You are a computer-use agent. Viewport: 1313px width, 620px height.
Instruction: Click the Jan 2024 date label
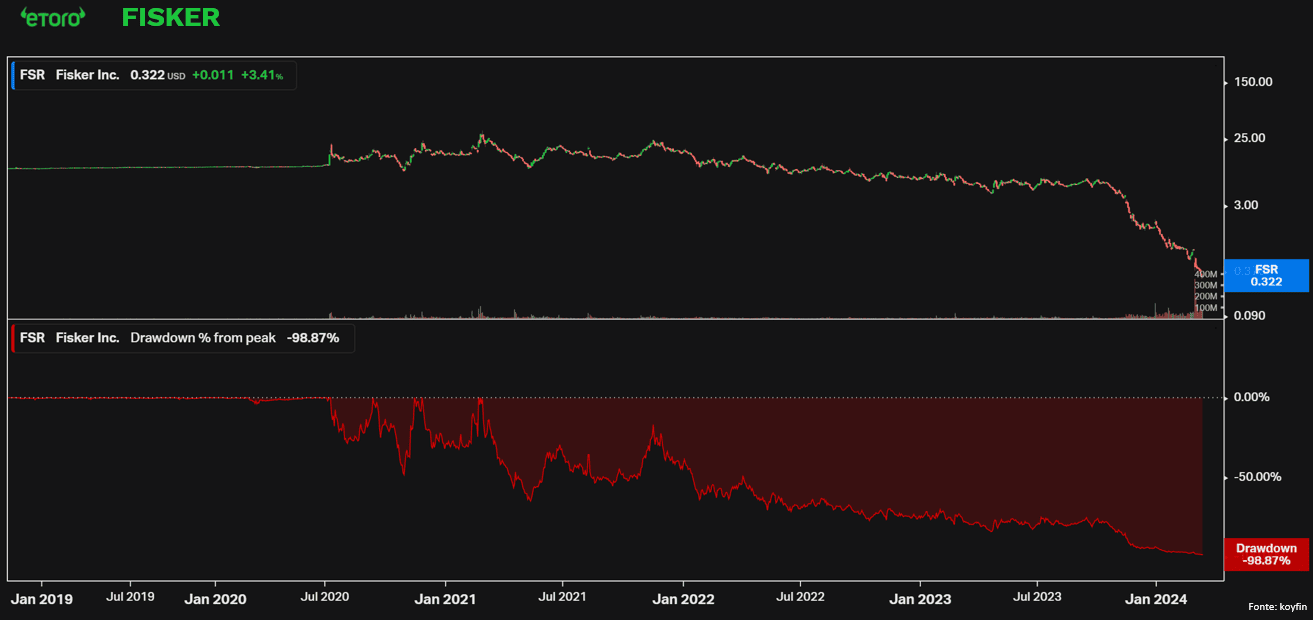coord(1156,599)
